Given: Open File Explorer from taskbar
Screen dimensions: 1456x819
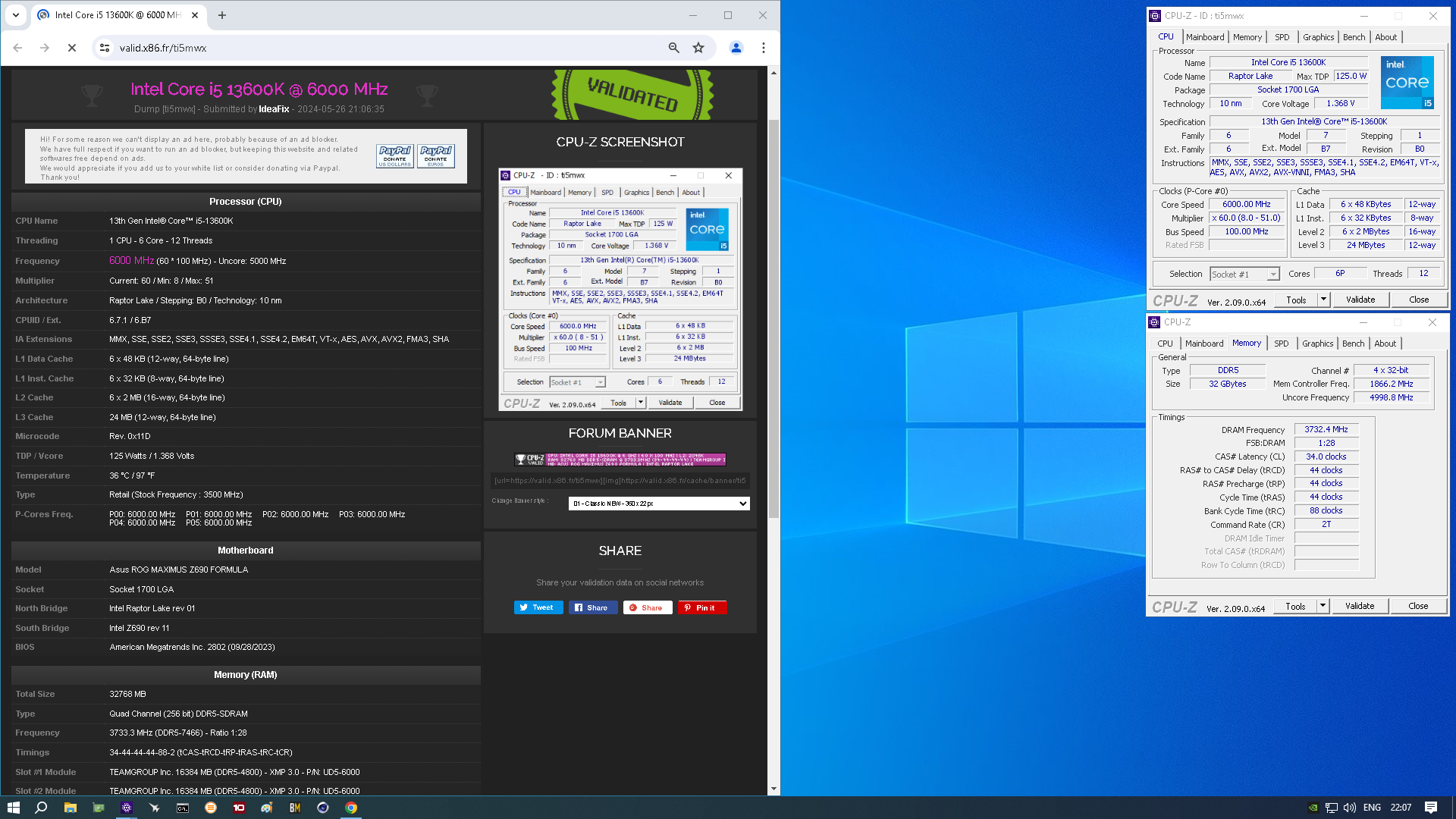Looking at the screenshot, I should click(70, 808).
